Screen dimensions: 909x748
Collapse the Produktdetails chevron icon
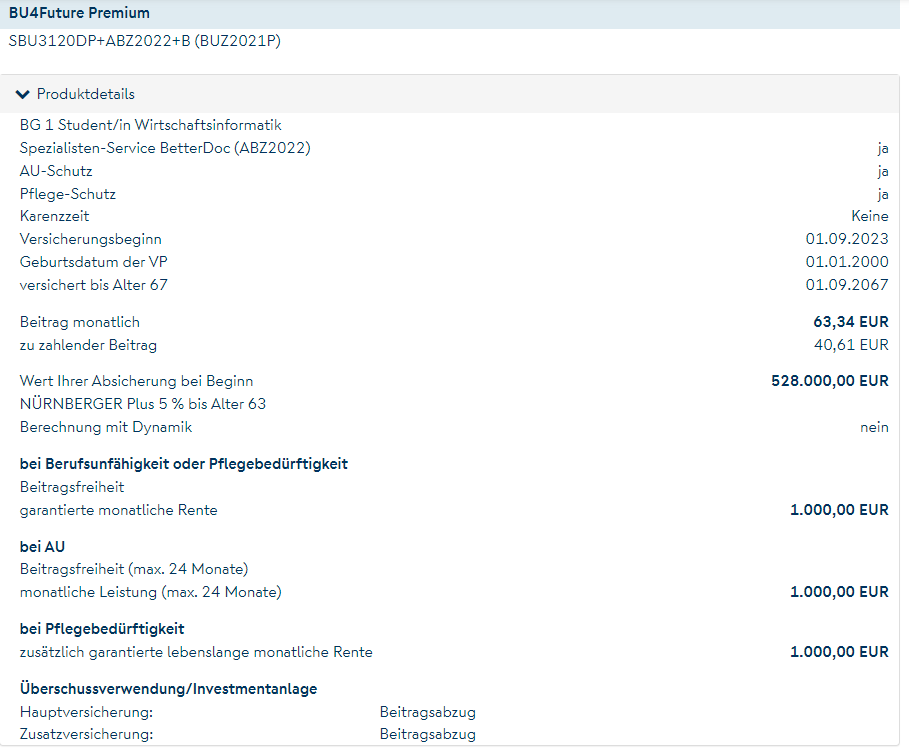tap(24, 94)
